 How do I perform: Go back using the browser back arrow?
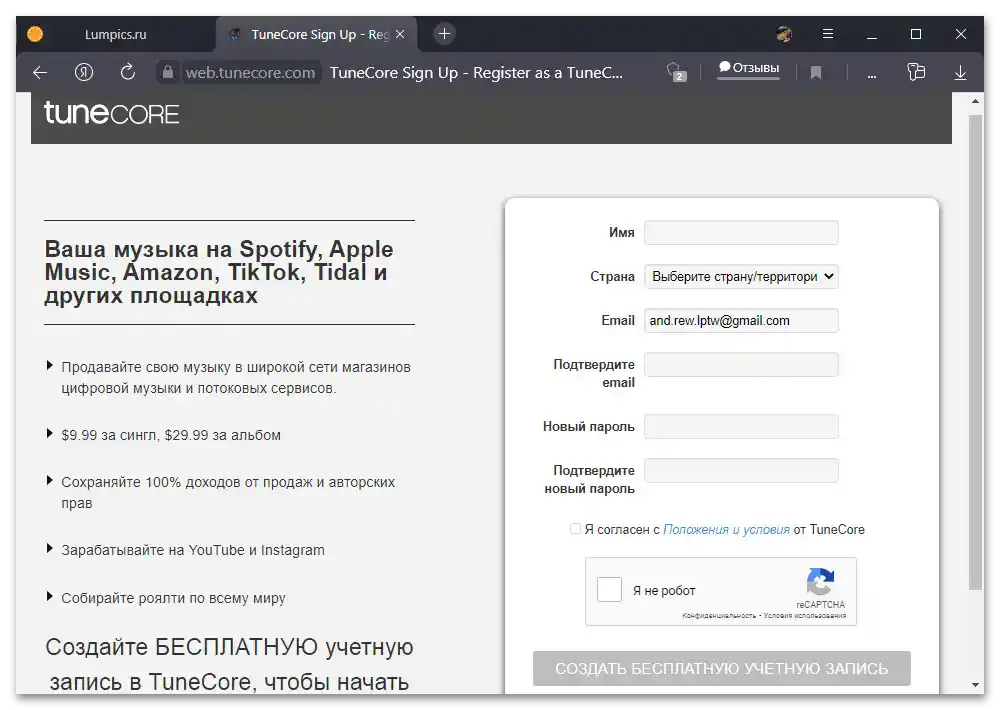click(x=40, y=73)
